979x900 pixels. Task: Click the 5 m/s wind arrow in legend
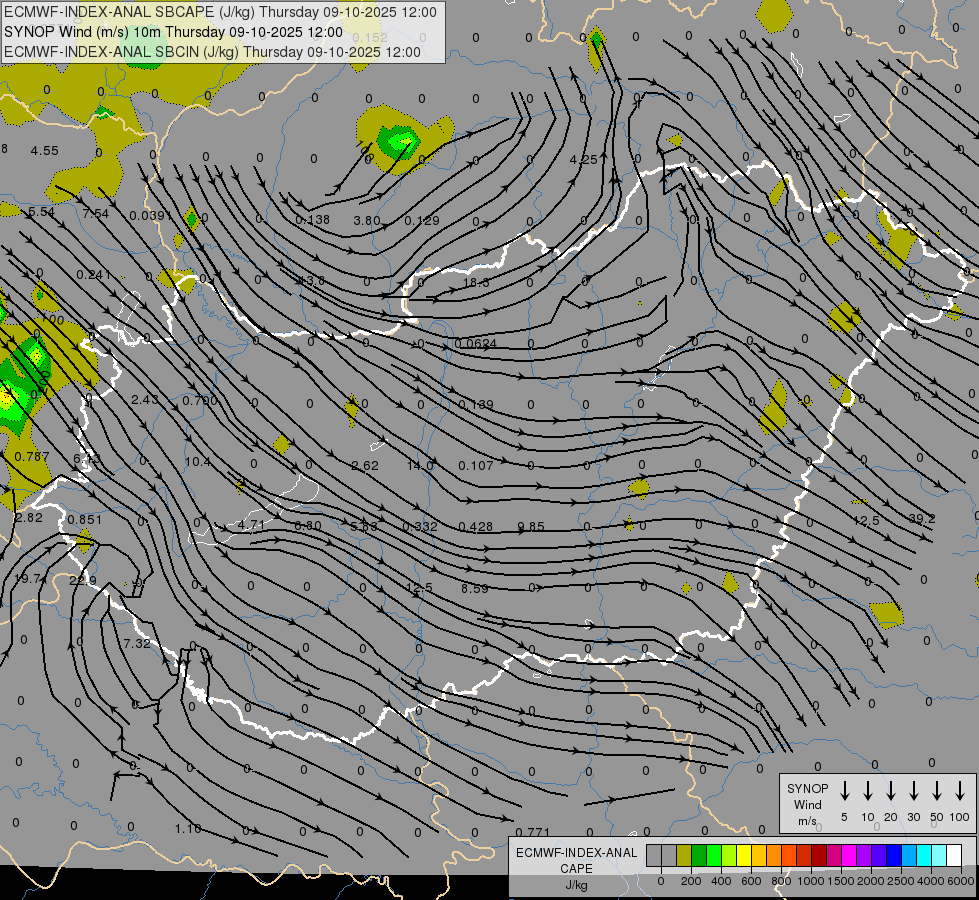tap(844, 791)
